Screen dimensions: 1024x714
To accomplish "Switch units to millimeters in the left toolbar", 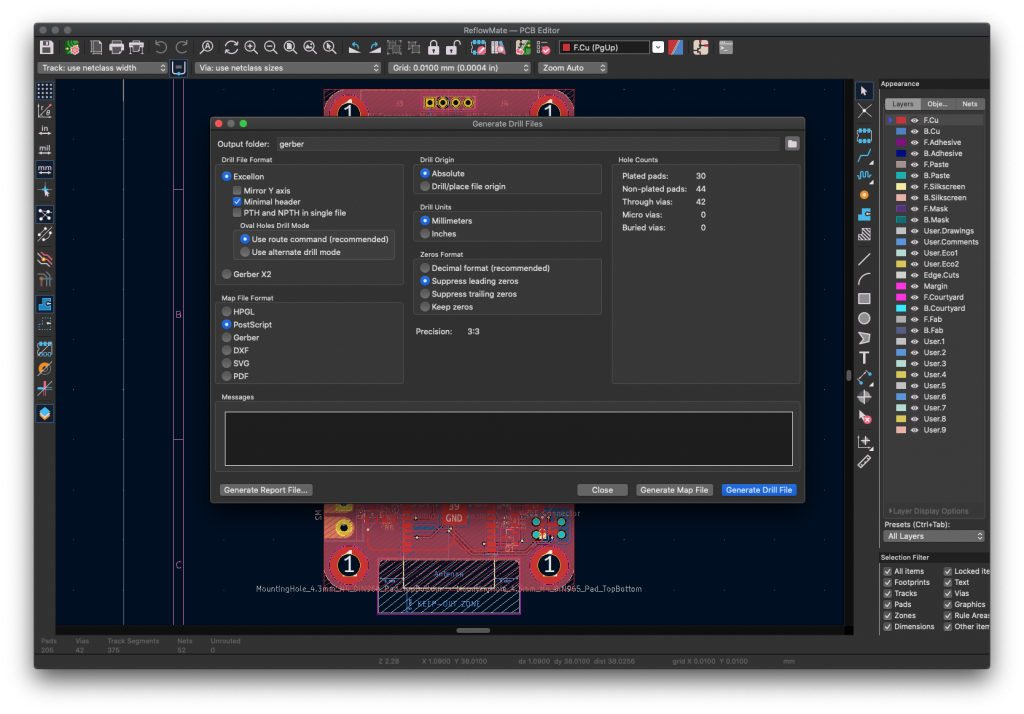I will [x=44, y=169].
